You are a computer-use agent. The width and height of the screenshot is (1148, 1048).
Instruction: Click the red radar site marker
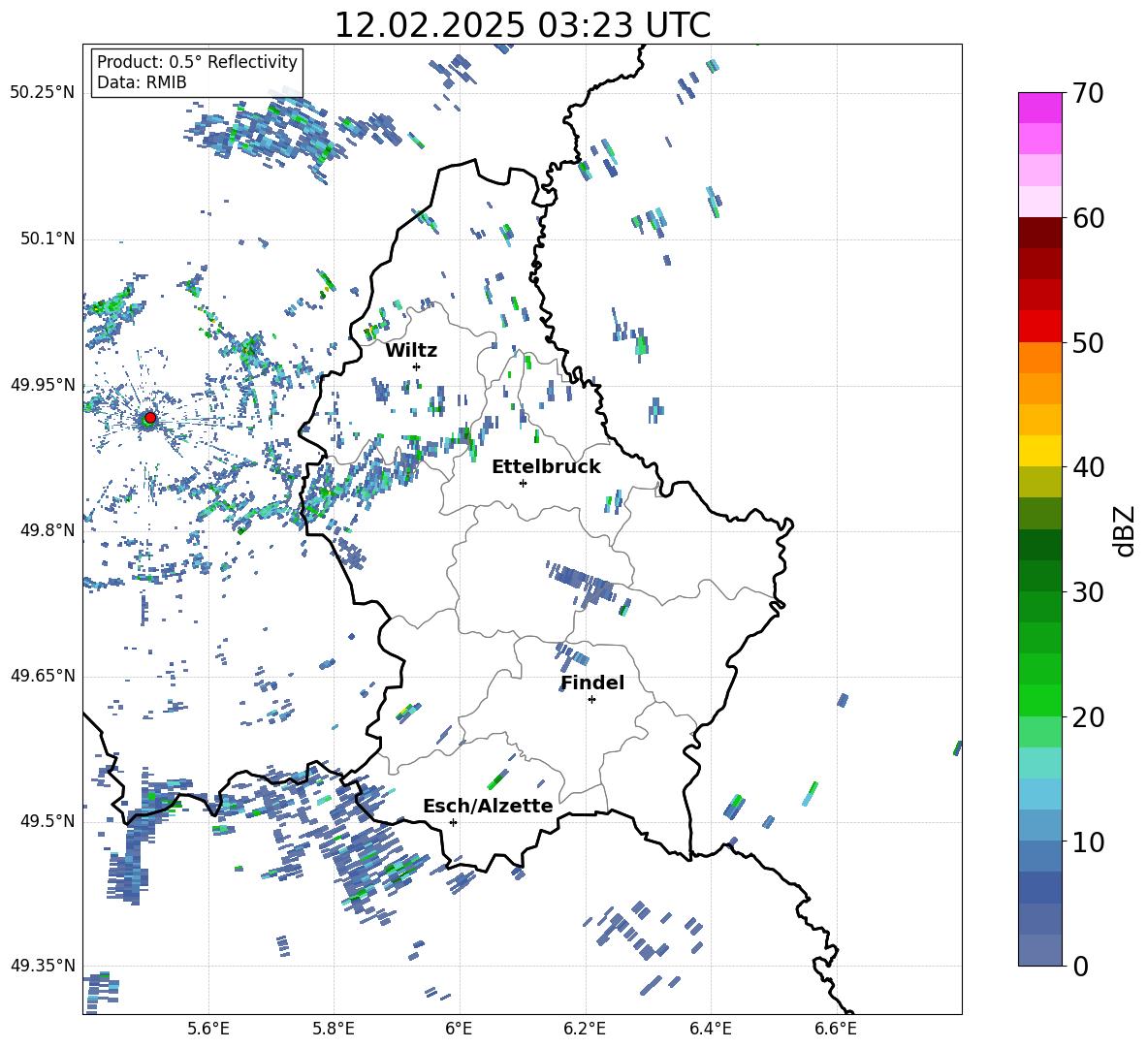(150, 418)
